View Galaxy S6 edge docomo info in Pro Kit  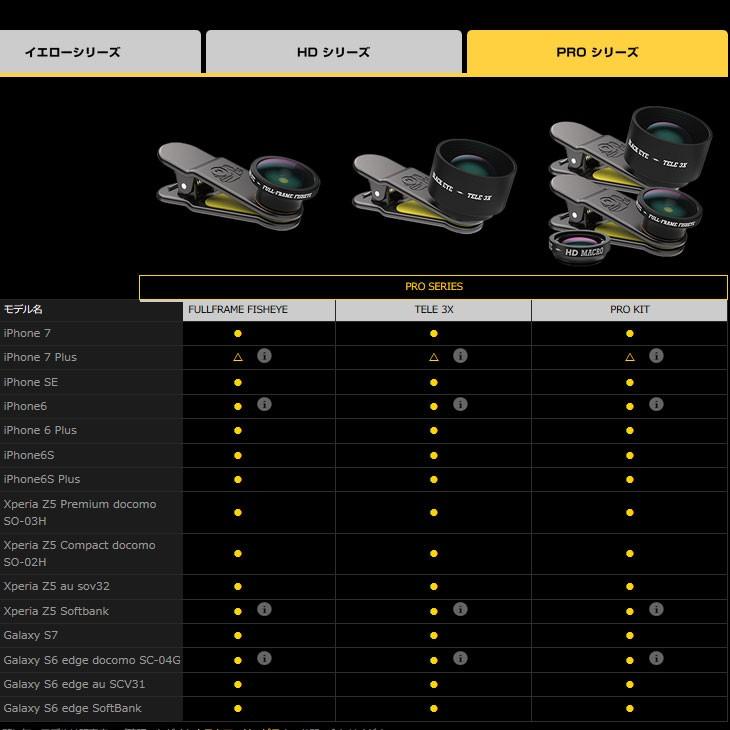click(656, 659)
